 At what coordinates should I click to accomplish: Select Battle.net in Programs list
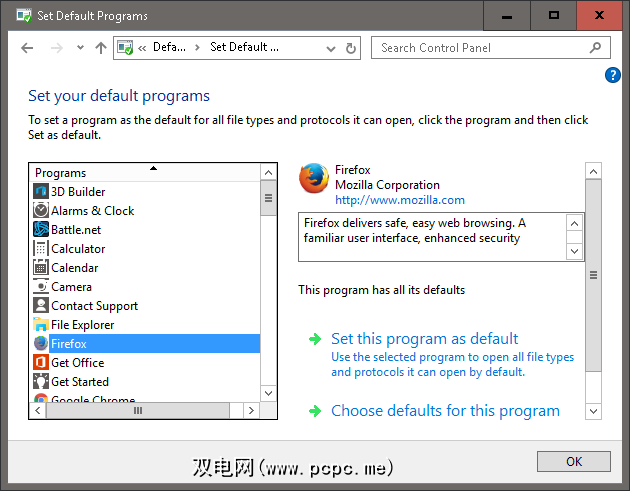(76, 229)
